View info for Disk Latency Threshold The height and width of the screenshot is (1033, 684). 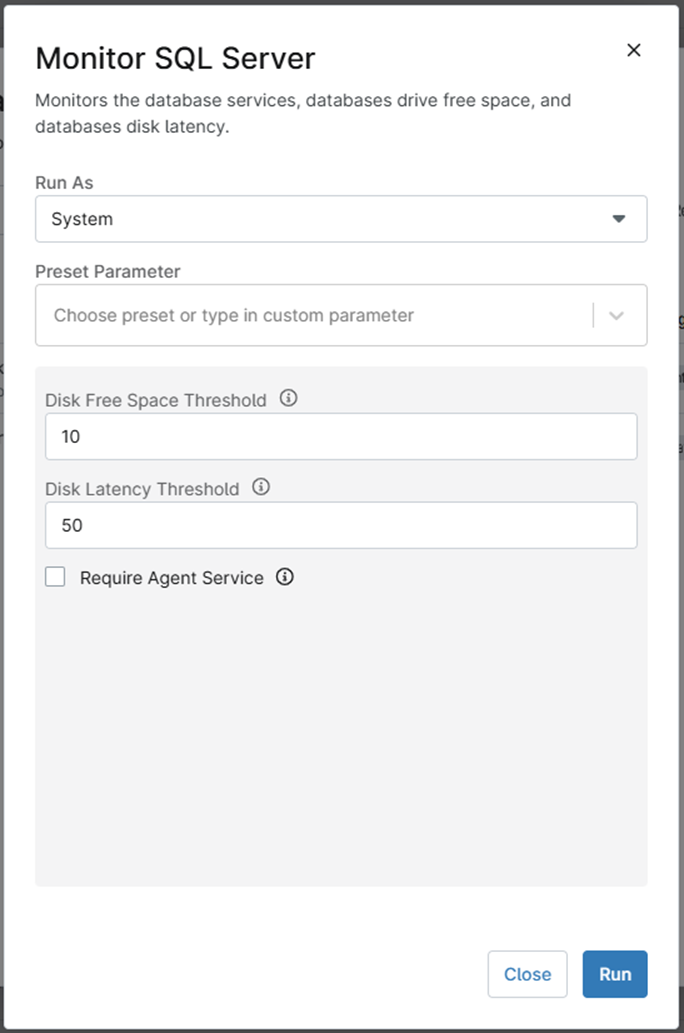click(261, 487)
